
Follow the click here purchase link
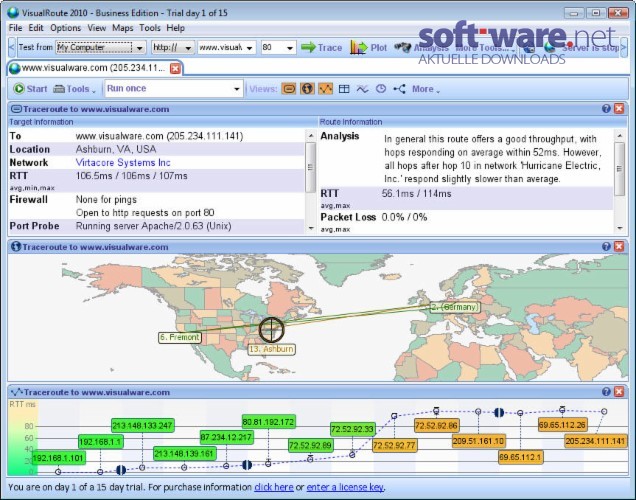pyautogui.click(x=274, y=487)
